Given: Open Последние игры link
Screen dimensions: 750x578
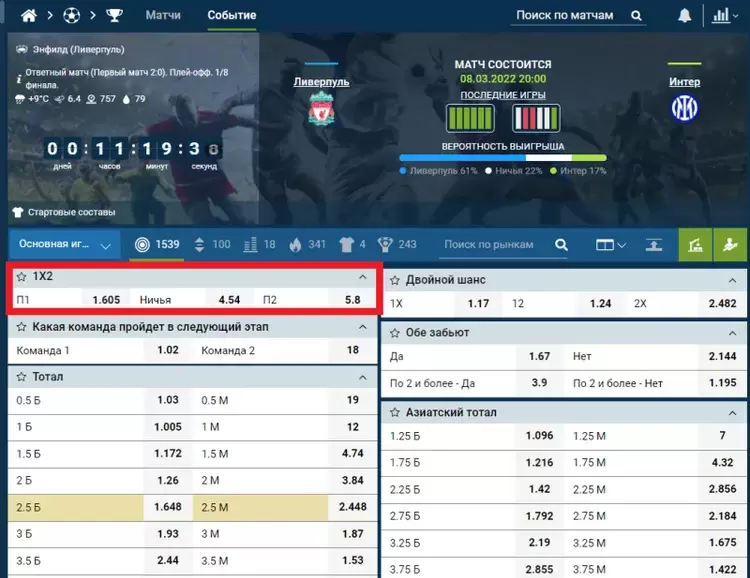Looking at the screenshot, I should pyautogui.click(x=503, y=95).
